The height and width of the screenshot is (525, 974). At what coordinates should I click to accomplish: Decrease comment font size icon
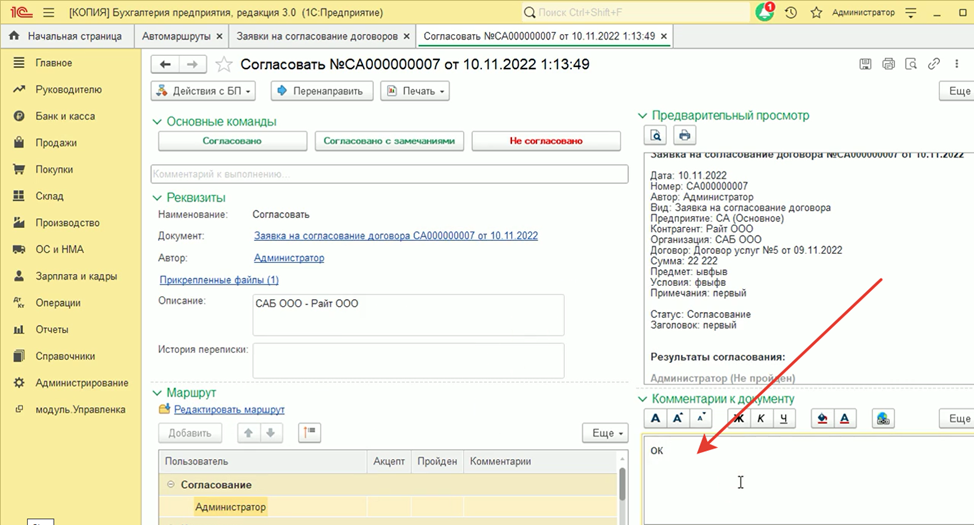pos(700,419)
